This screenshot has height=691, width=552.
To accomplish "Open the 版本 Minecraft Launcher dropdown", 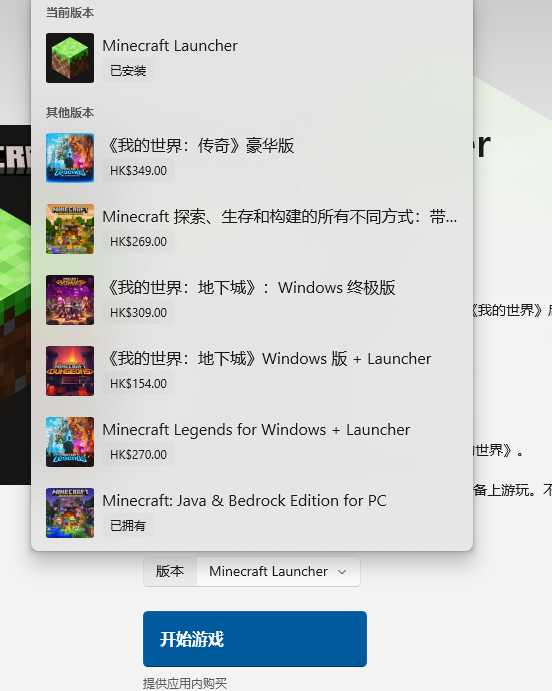I will pyautogui.click(x=278, y=572).
